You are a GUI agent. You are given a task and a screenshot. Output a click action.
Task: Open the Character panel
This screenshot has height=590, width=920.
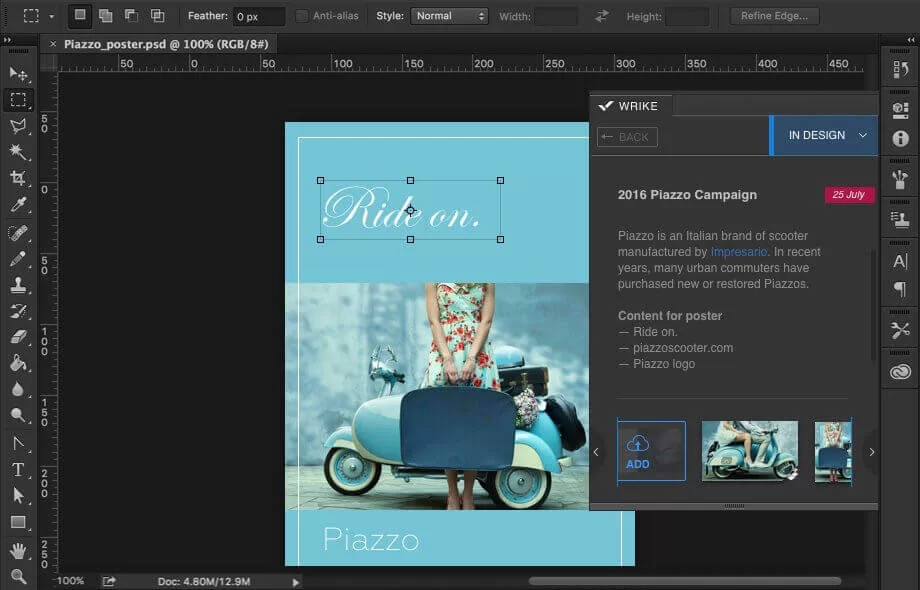(899, 262)
